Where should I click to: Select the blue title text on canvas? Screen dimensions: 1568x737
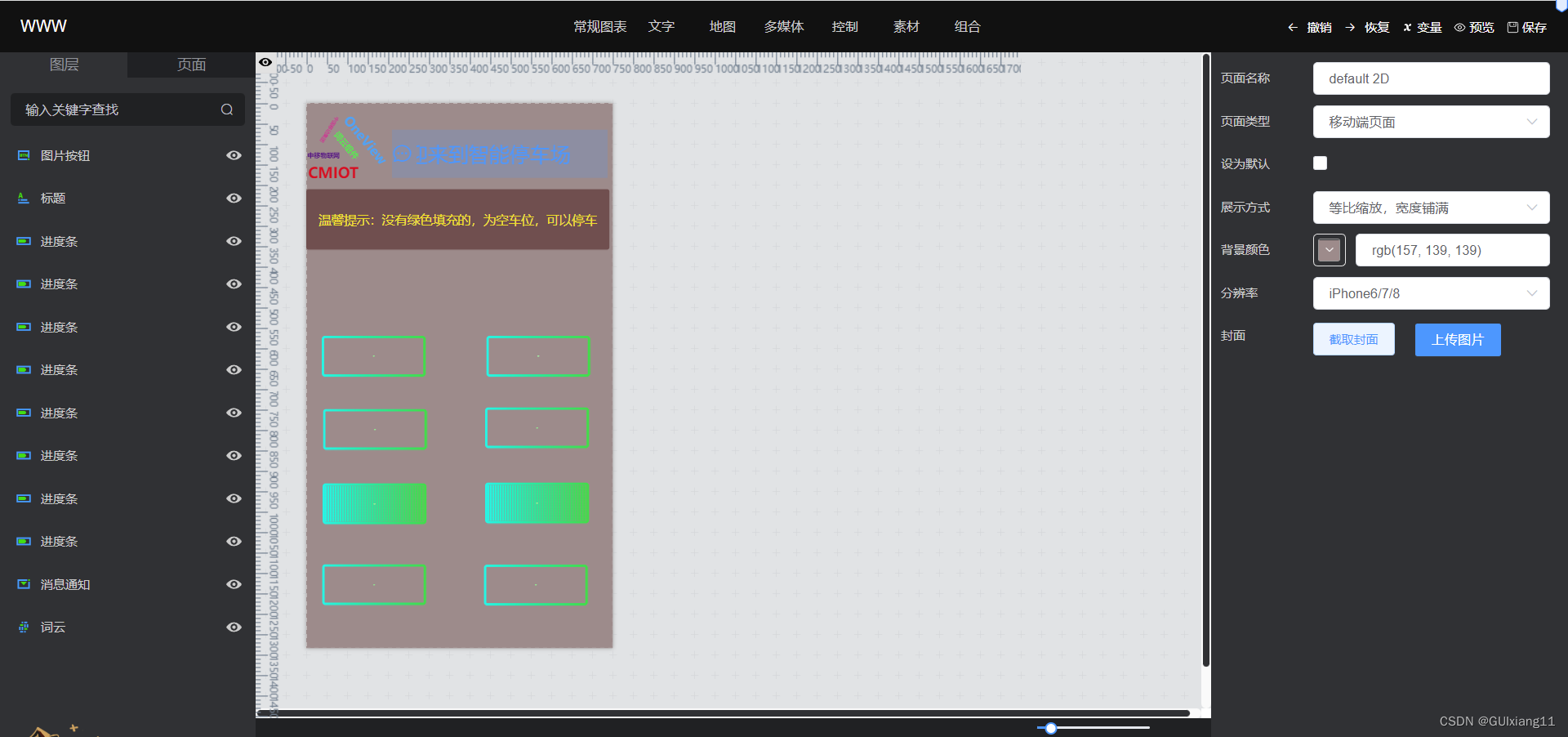[x=499, y=154]
